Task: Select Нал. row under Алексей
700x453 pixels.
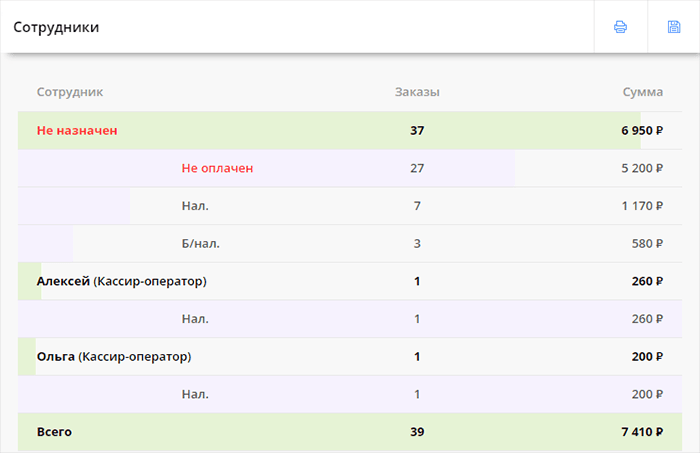Action: click(195, 319)
